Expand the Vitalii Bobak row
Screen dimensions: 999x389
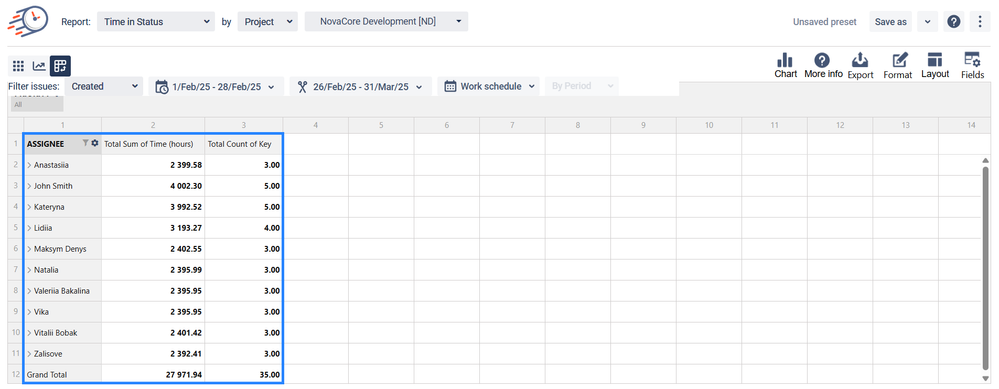pyautogui.click(x=29, y=333)
